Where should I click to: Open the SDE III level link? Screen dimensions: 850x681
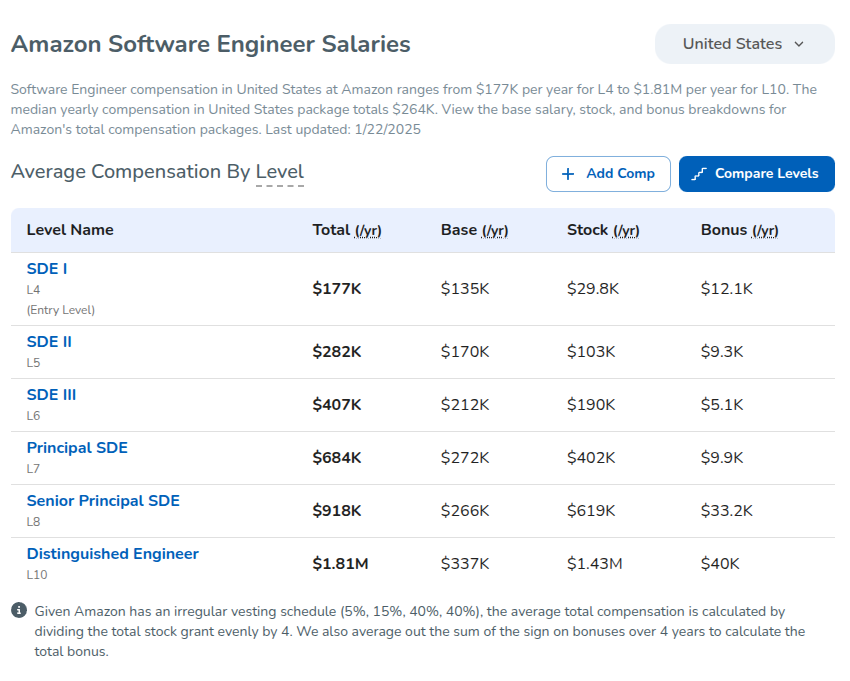[x=51, y=395]
